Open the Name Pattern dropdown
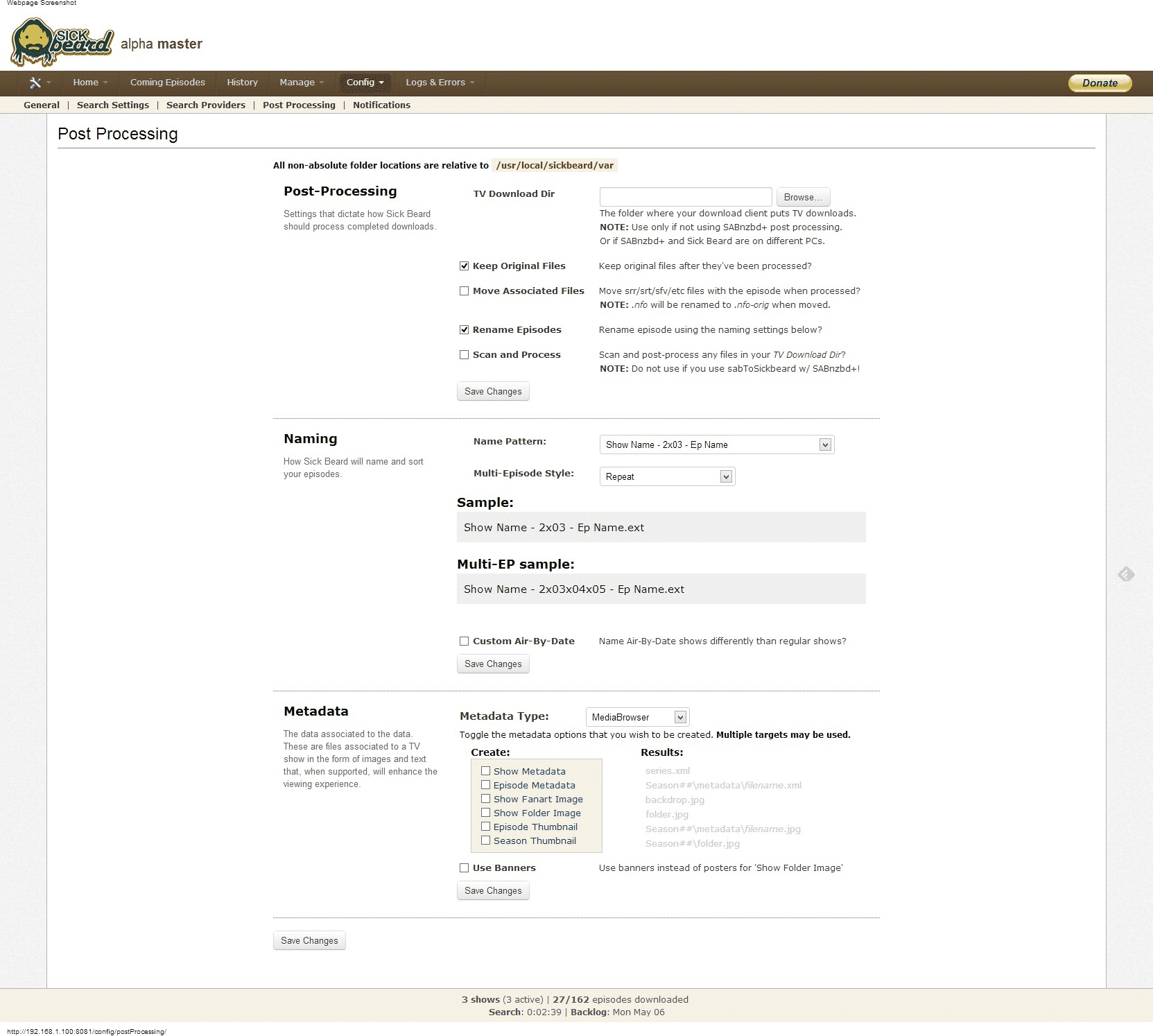 point(716,445)
